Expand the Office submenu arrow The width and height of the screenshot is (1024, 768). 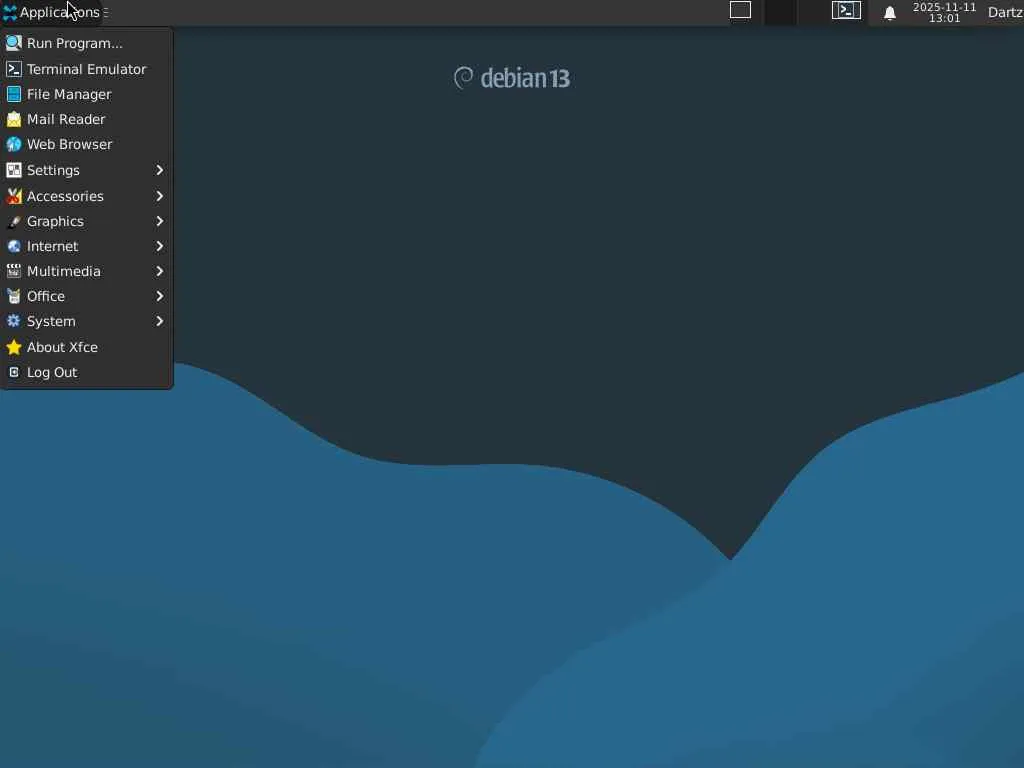coord(159,296)
